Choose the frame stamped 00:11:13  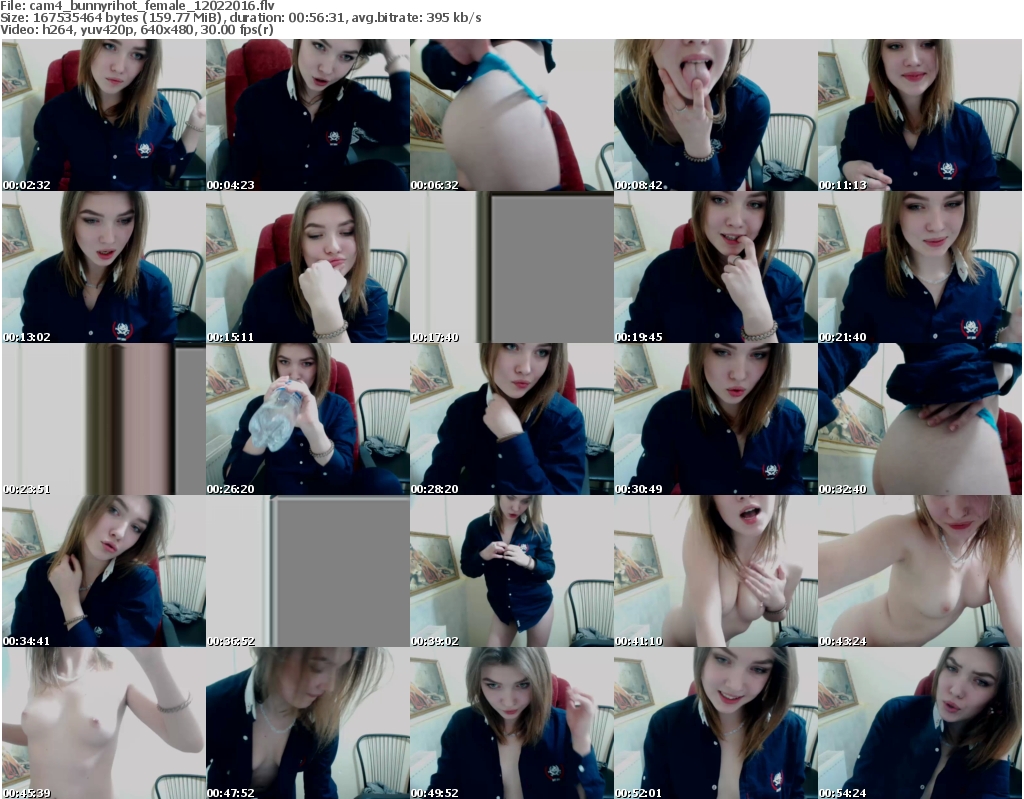920,115
